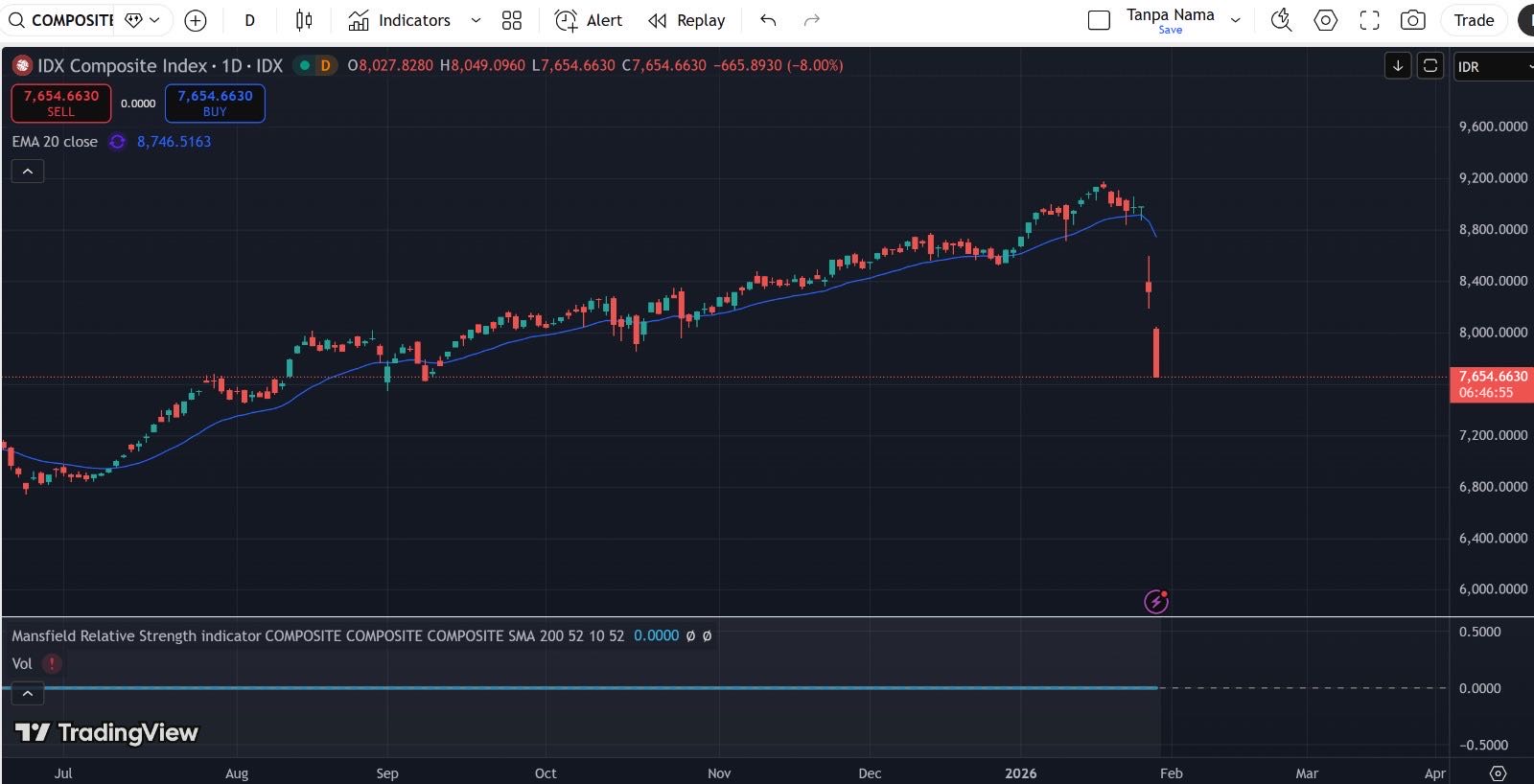Click the red SELL button
This screenshot has width=1534, height=784.
tap(61, 103)
